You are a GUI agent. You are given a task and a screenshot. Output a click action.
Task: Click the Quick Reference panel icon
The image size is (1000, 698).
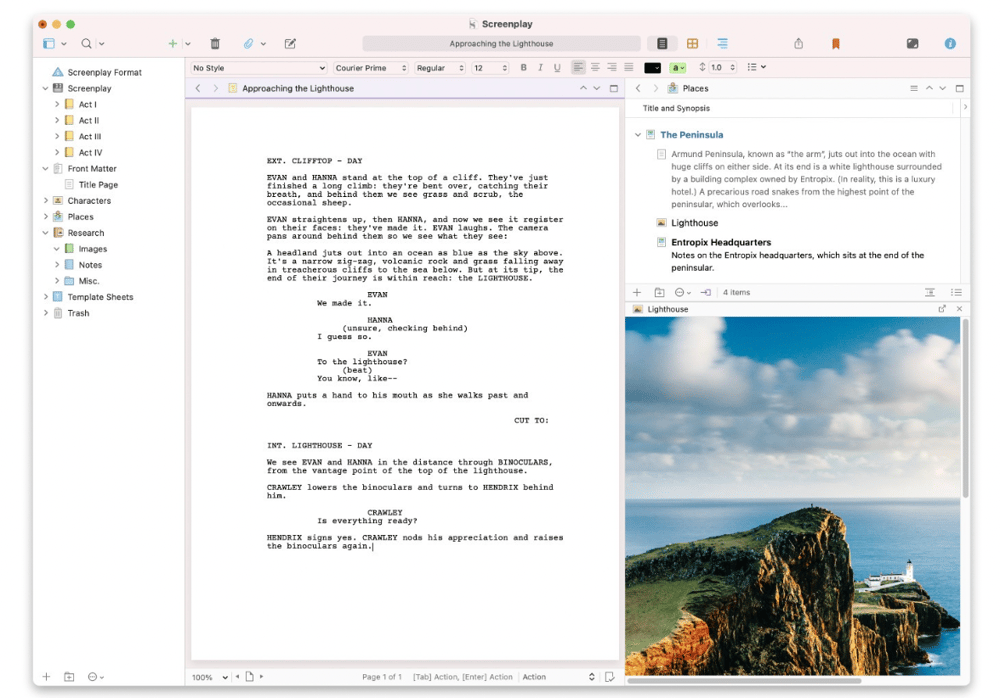click(913, 43)
